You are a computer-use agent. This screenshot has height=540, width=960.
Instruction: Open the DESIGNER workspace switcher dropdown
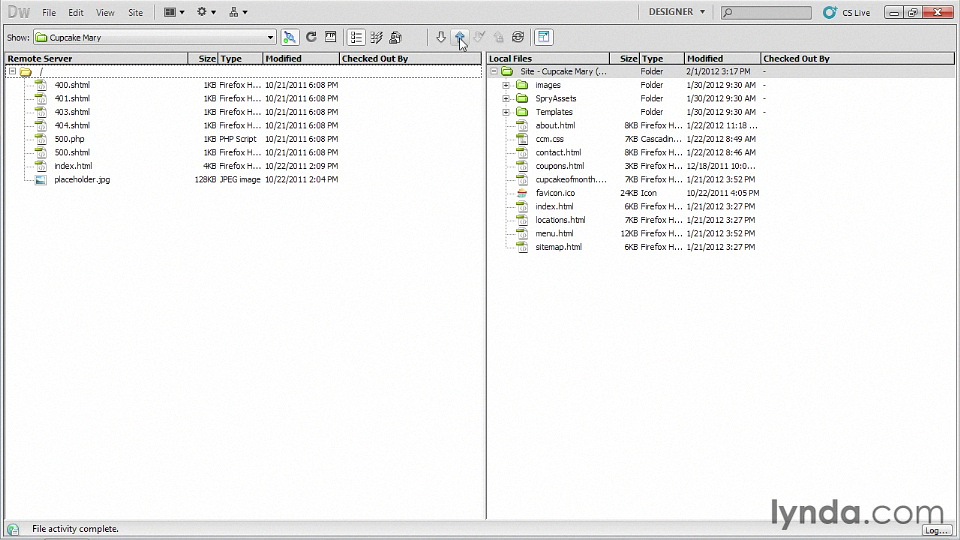coord(677,12)
